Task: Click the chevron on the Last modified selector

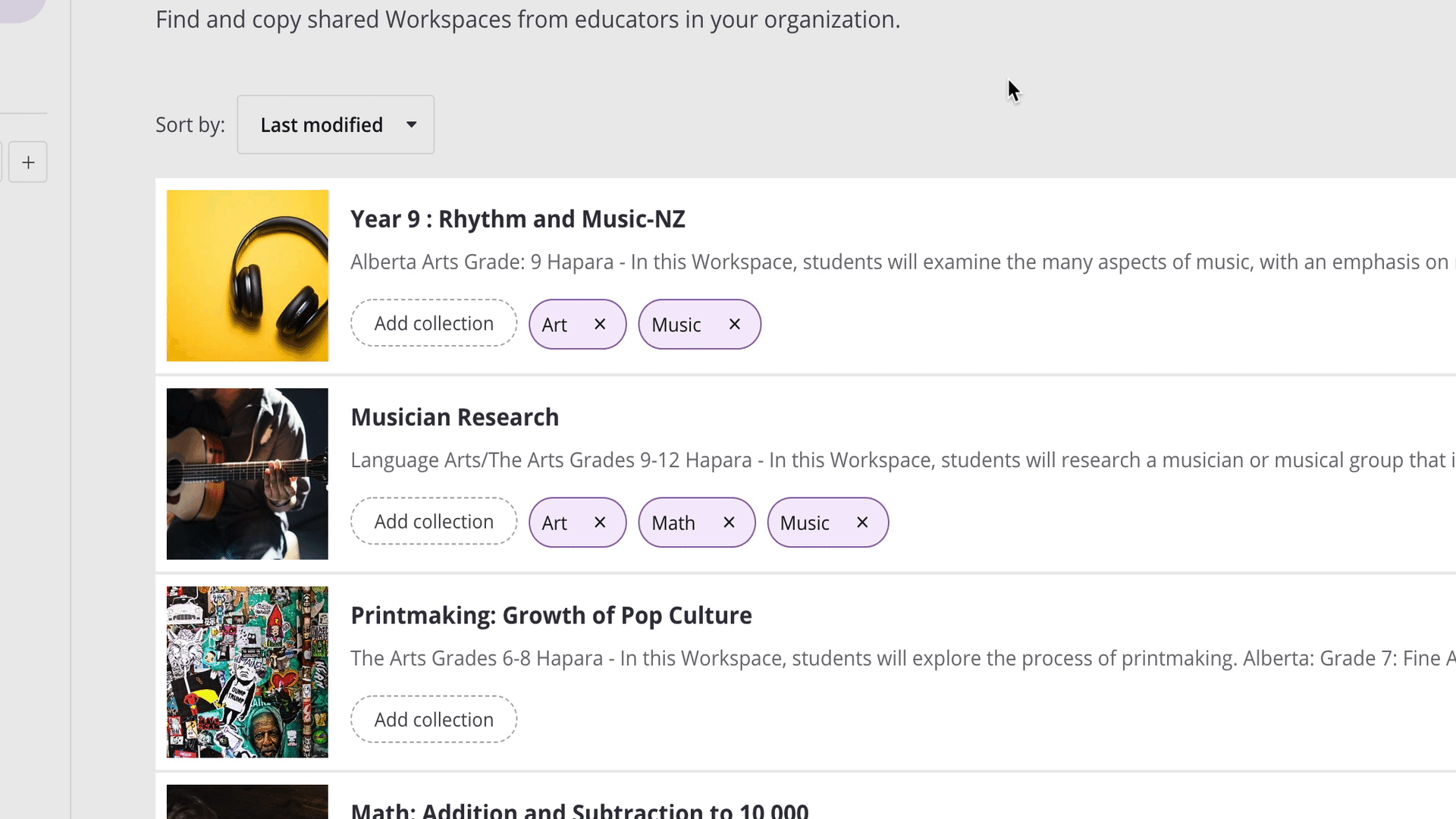Action: (x=410, y=124)
